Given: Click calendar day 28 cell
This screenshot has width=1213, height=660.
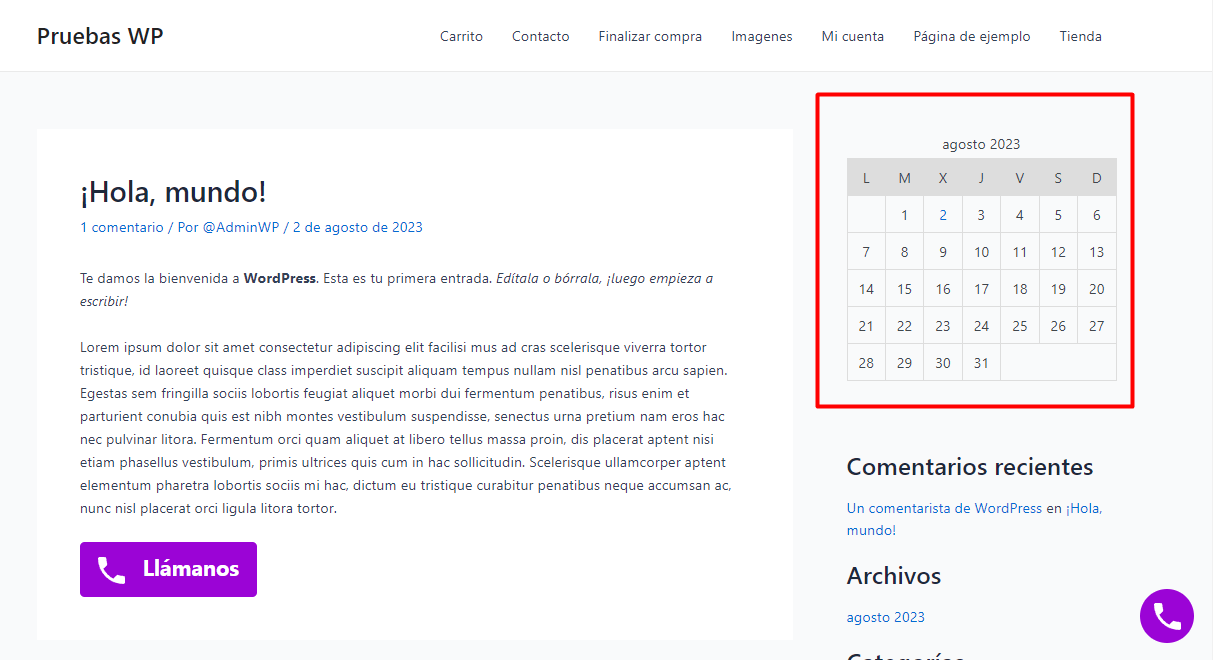Looking at the screenshot, I should coord(866,363).
